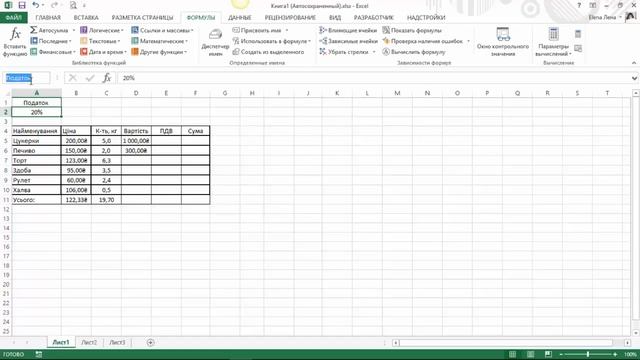Click the Автосумма sigma icon

click(x=34, y=30)
